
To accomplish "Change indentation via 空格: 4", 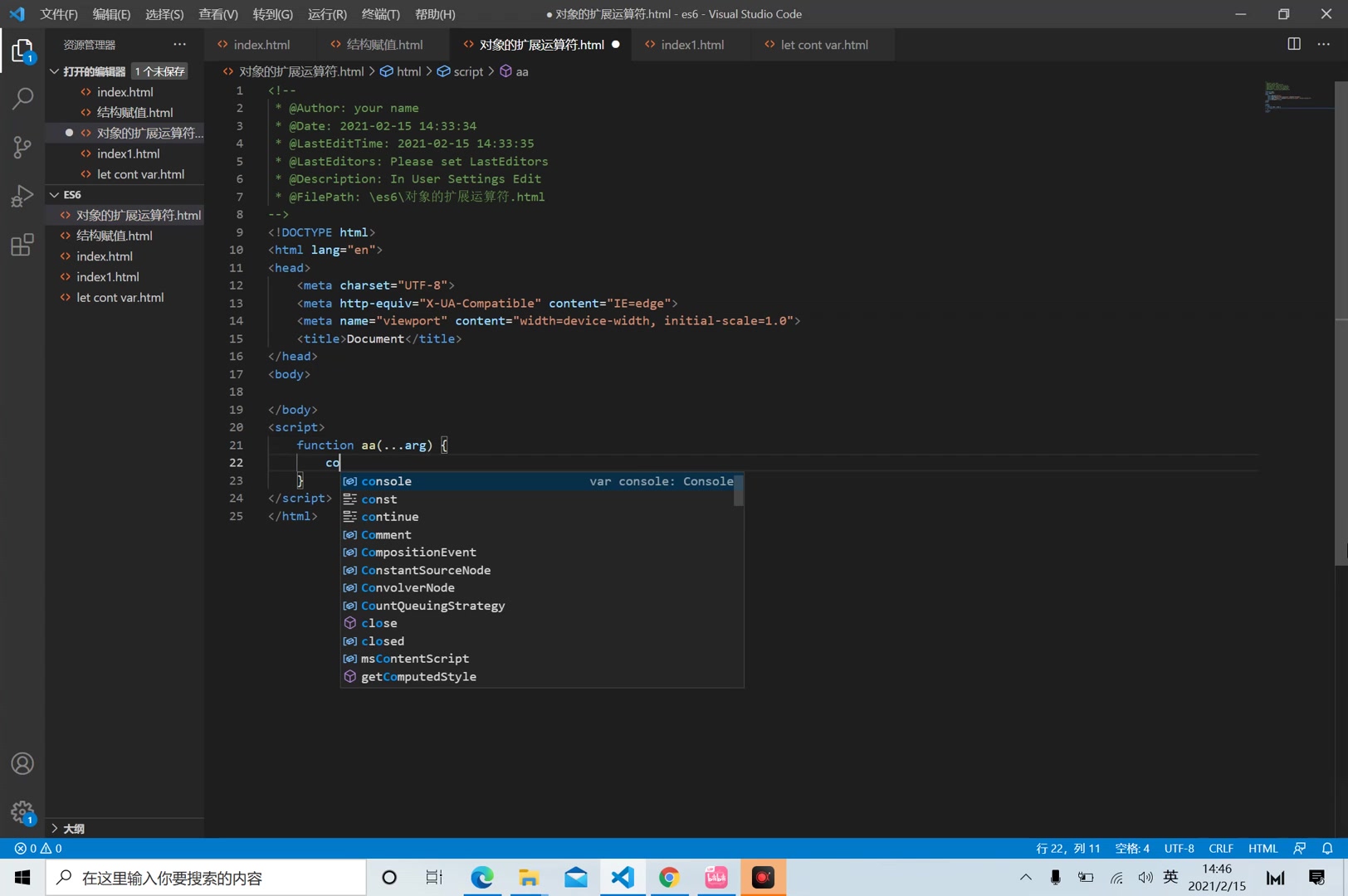I will tap(1132, 848).
